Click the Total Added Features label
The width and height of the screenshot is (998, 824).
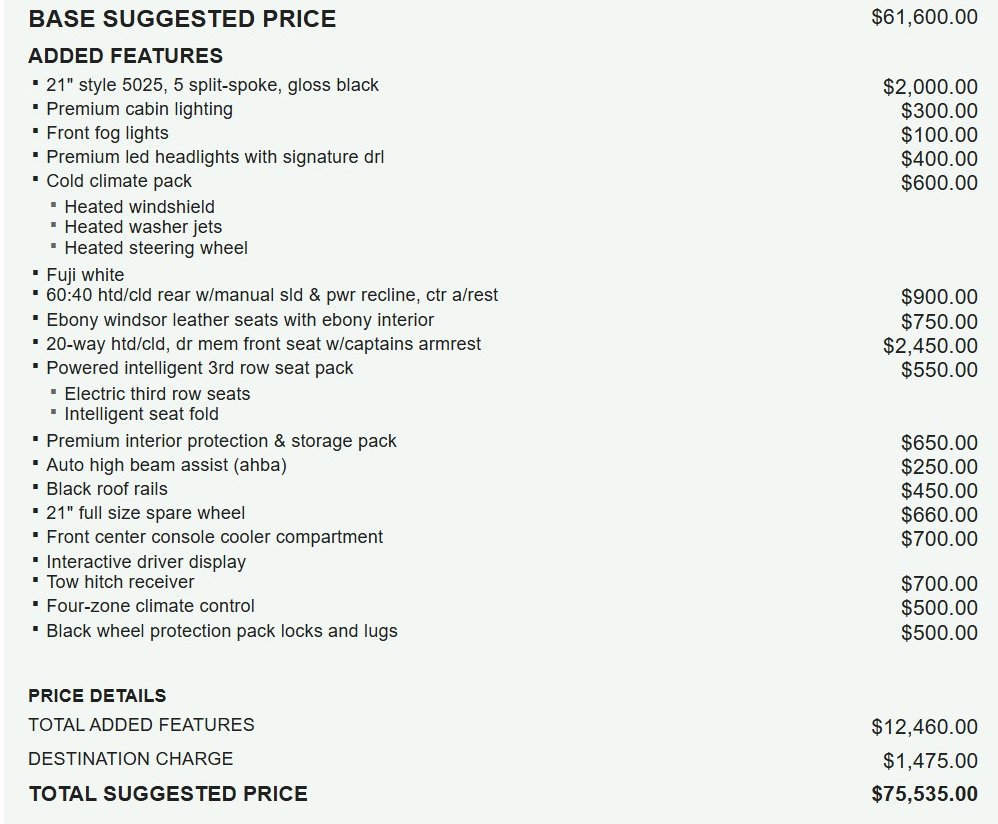[141, 725]
